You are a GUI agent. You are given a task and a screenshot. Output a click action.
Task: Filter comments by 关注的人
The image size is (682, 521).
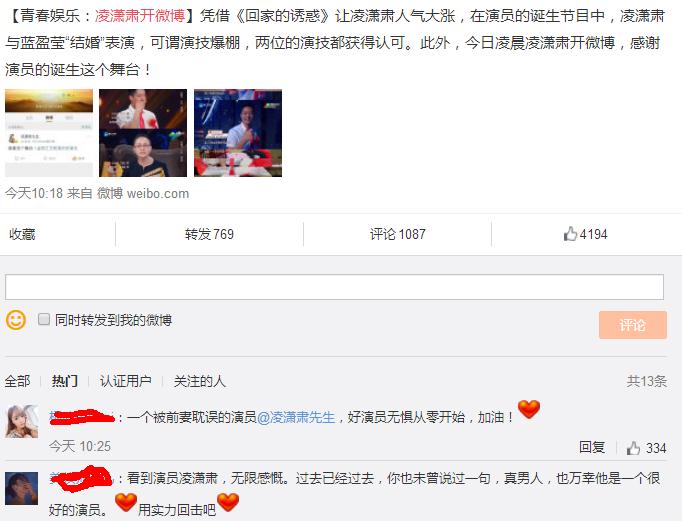point(200,381)
